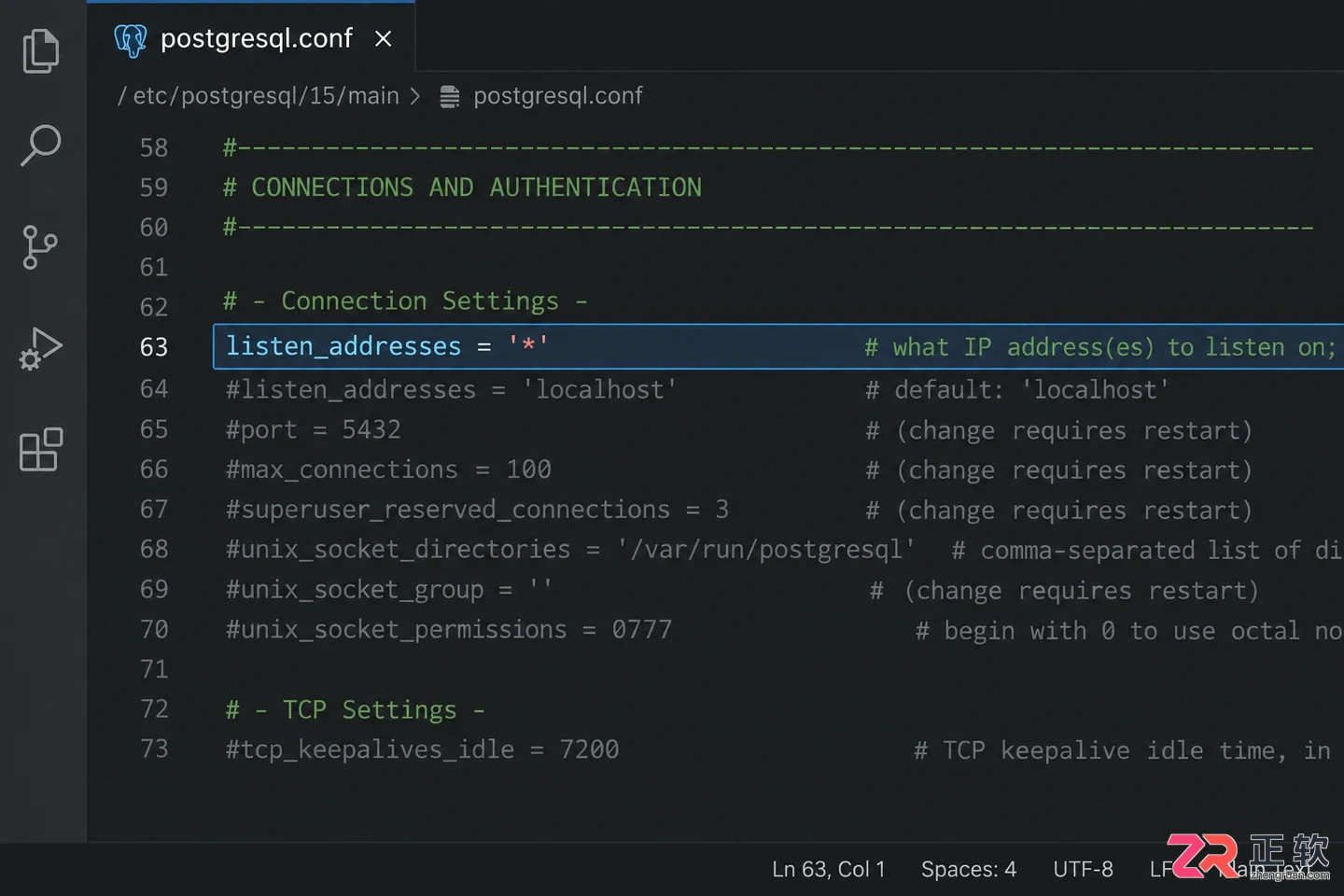1344x896 pixels.
Task: Click the Ln 63, Col 1 status entry
Action: pos(829,869)
